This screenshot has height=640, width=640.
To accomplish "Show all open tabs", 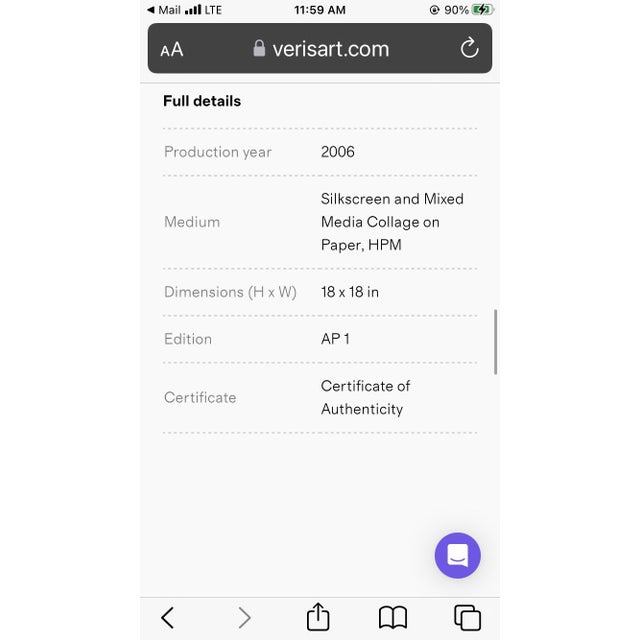I will tap(467, 617).
